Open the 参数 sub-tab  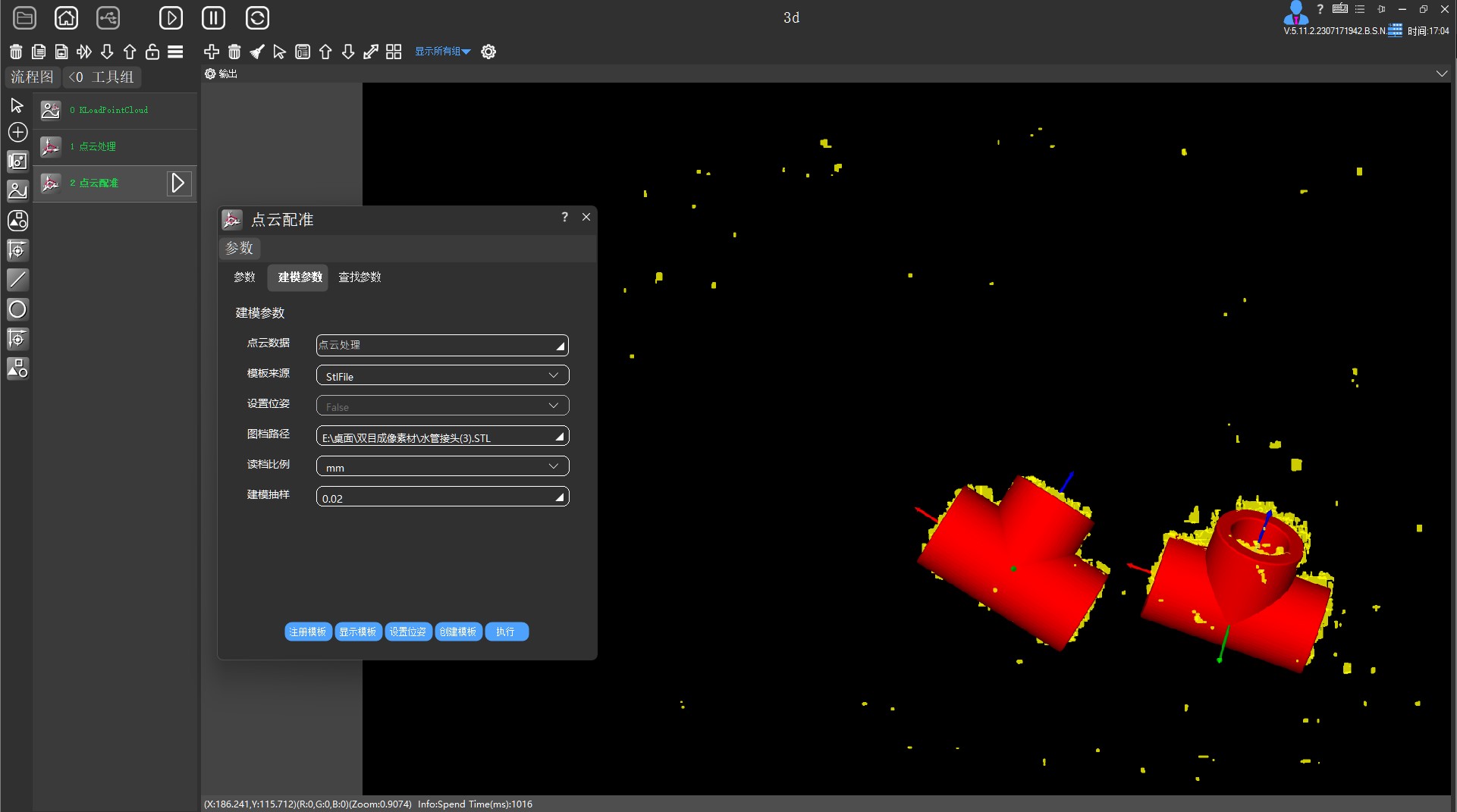tap(244, 277)
